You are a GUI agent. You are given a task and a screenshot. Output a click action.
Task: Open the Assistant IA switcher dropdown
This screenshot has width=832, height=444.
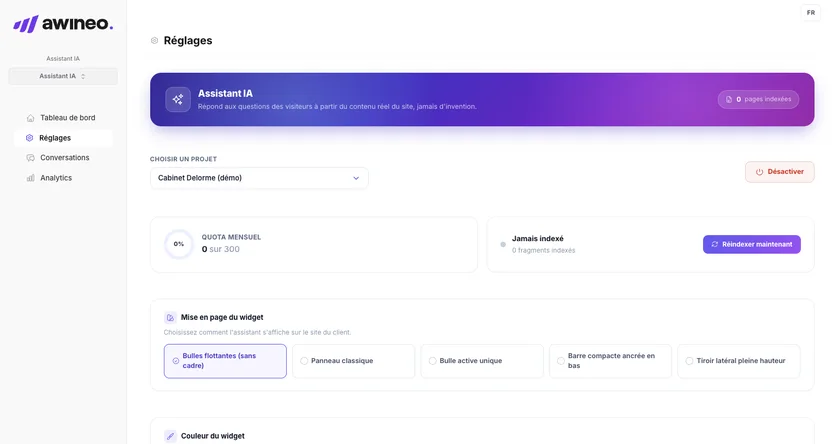(x=63, y=76)
